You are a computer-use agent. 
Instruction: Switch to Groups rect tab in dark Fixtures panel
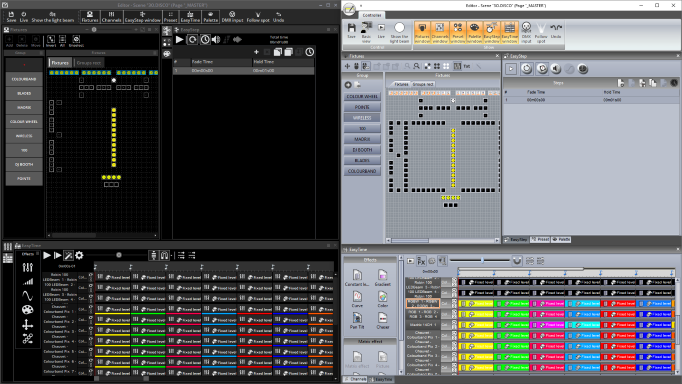tap(89, 63)
